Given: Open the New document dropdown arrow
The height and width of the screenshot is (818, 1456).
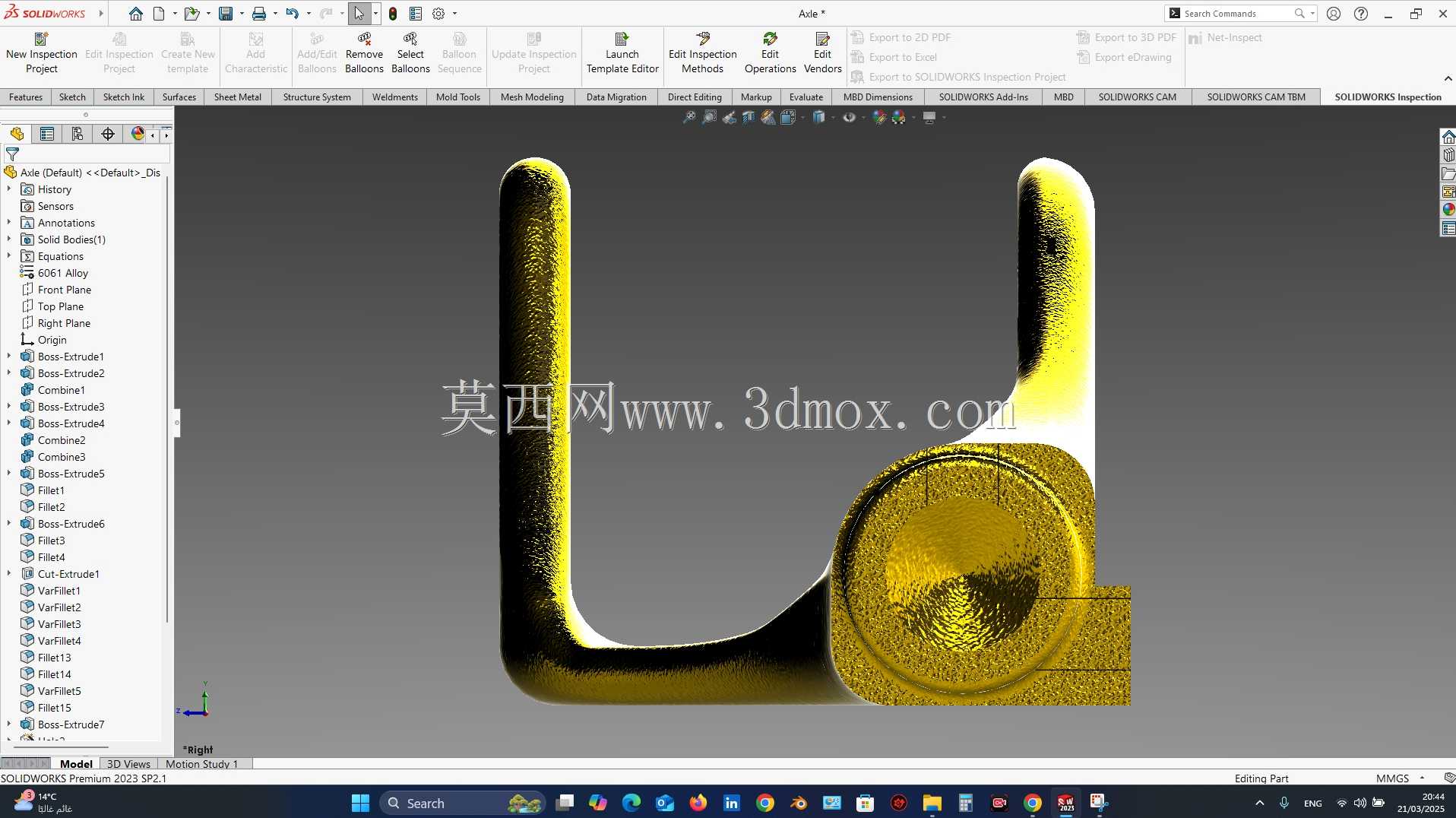Looking at the screenshot, I should pos(175,14).
